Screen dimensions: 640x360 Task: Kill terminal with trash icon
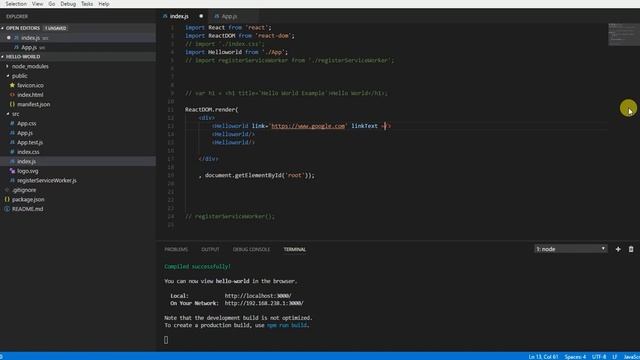[631, 249]
